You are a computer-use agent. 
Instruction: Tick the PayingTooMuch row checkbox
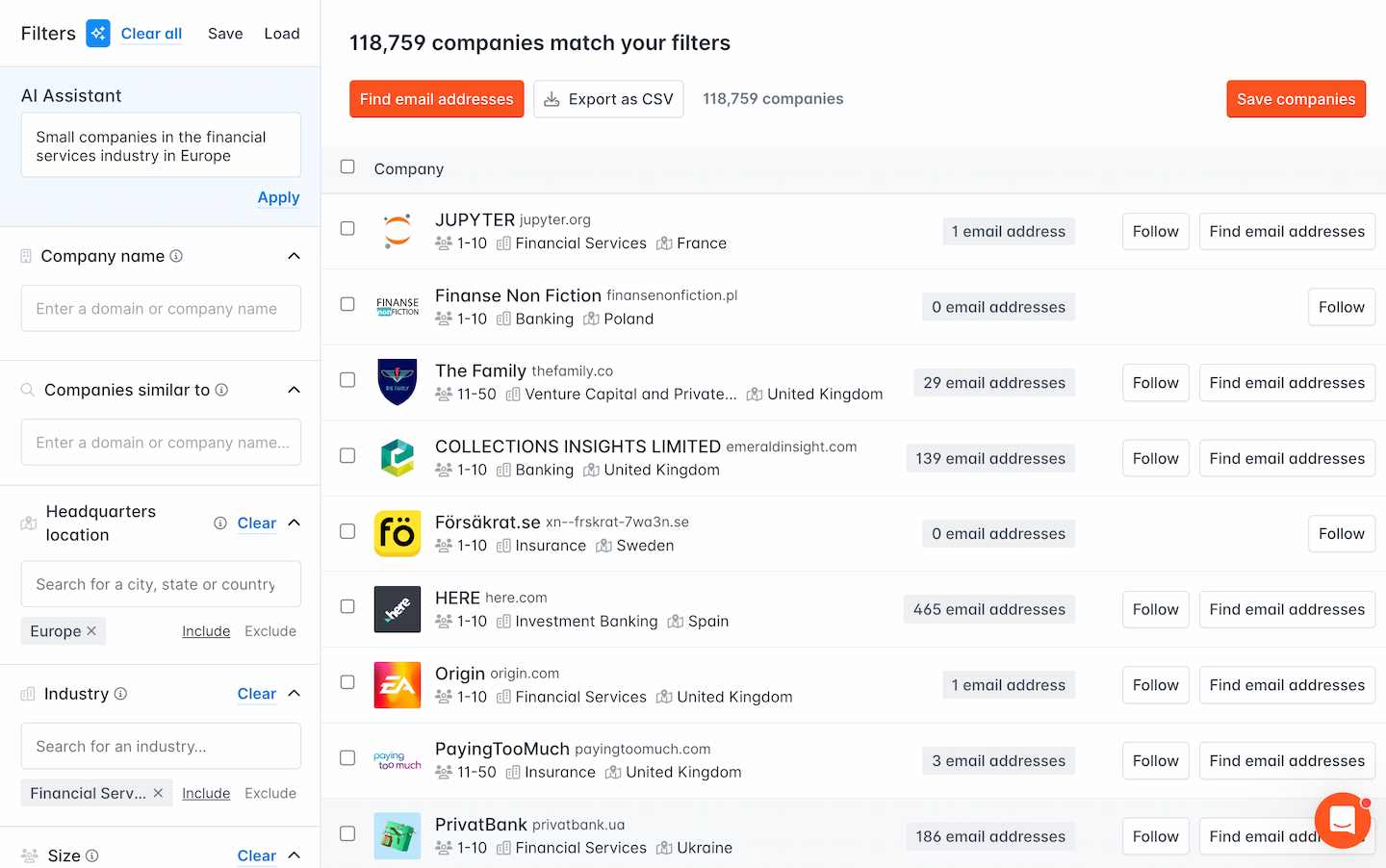tap(347, 758)
